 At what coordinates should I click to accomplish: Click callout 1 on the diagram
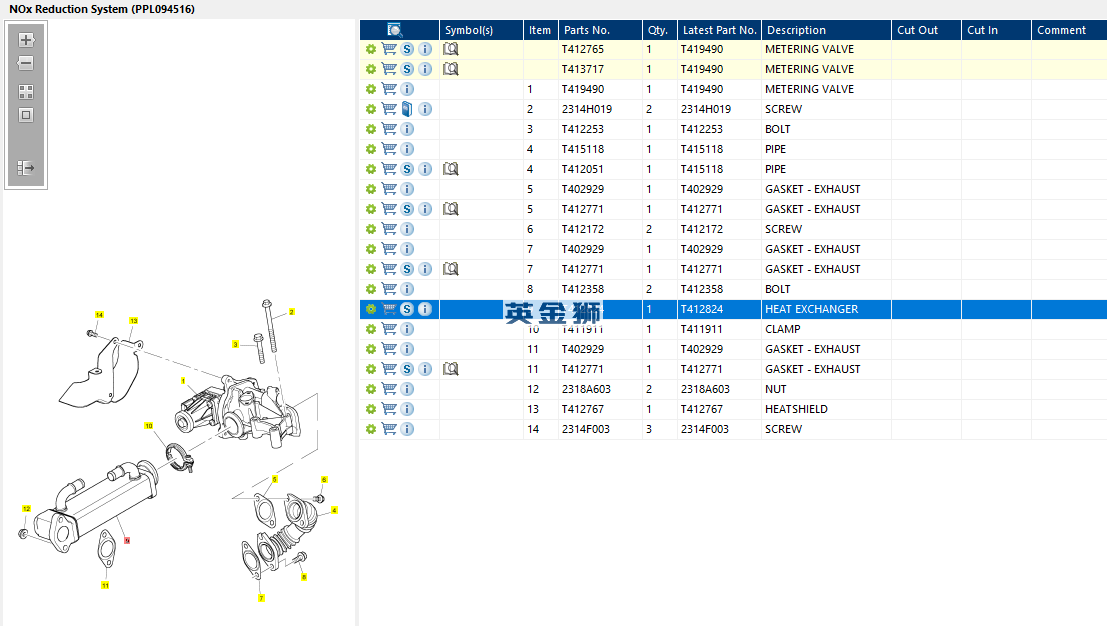pyautogui.click(x=183, y=381)
